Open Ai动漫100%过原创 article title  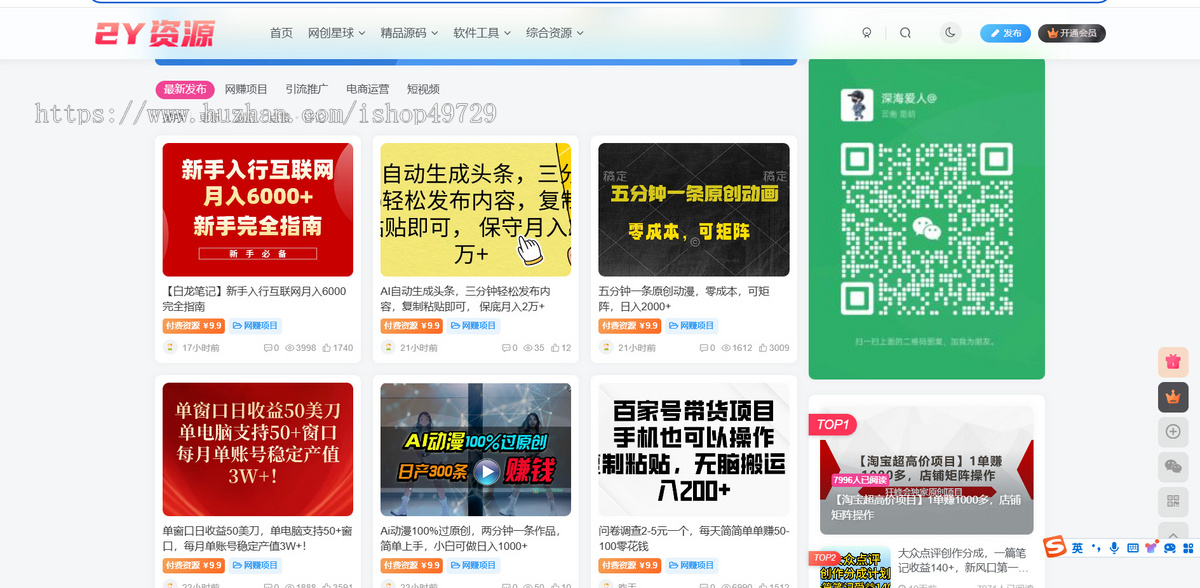tap(468, 538)
